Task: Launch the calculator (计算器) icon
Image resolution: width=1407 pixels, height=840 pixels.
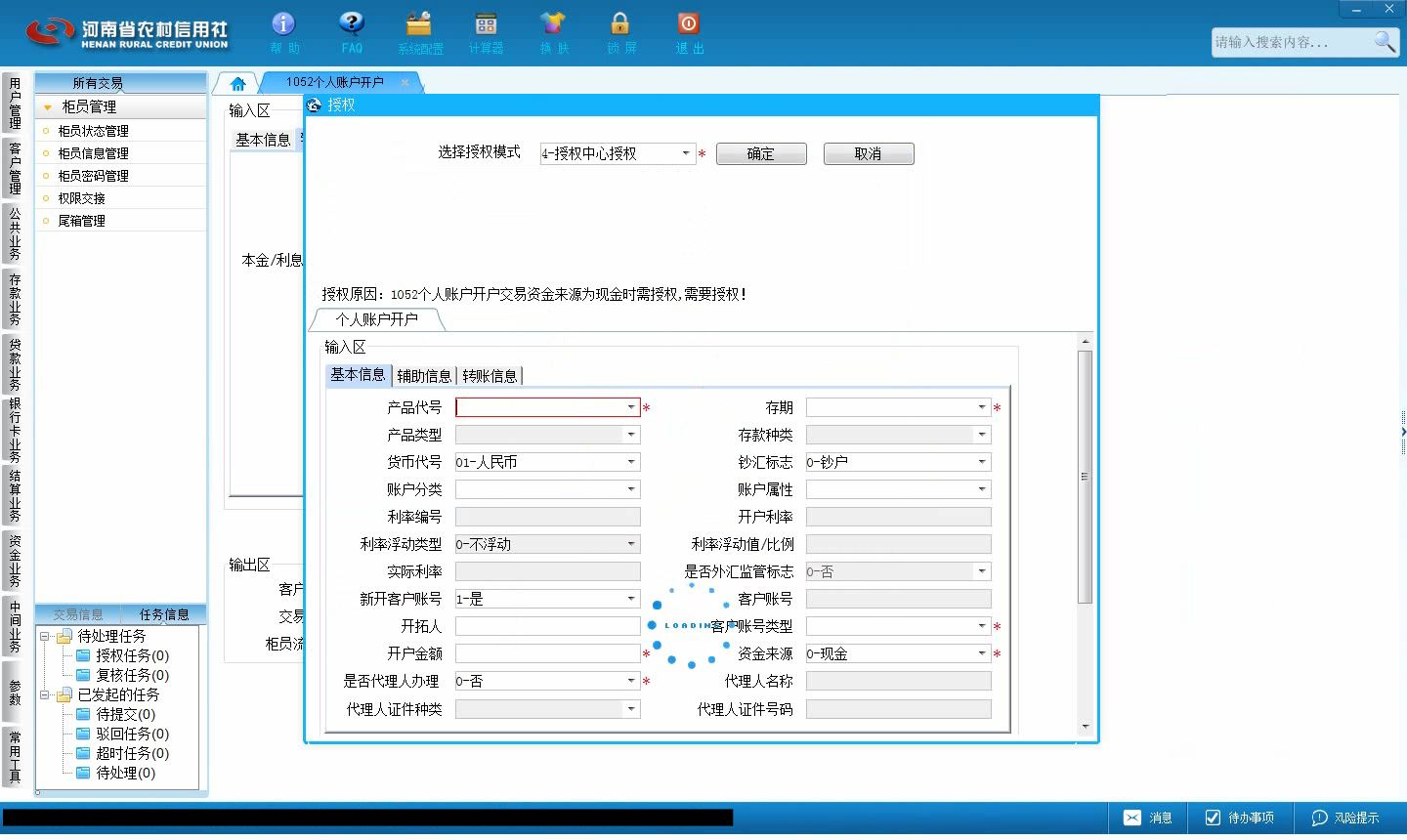Action: click(x=486, y=32)
